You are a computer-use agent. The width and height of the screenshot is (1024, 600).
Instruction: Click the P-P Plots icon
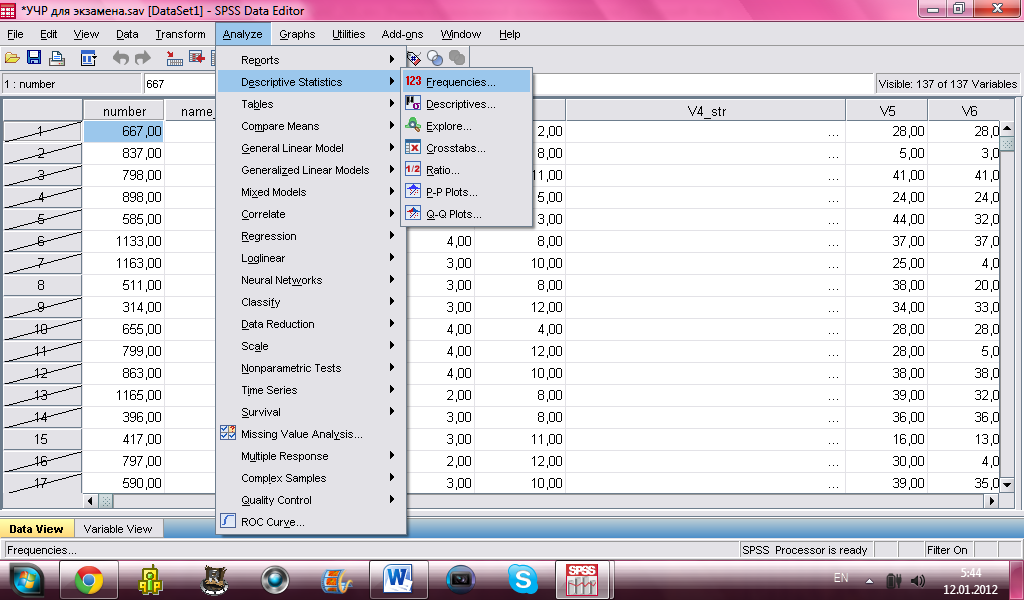tap(413, 191)
